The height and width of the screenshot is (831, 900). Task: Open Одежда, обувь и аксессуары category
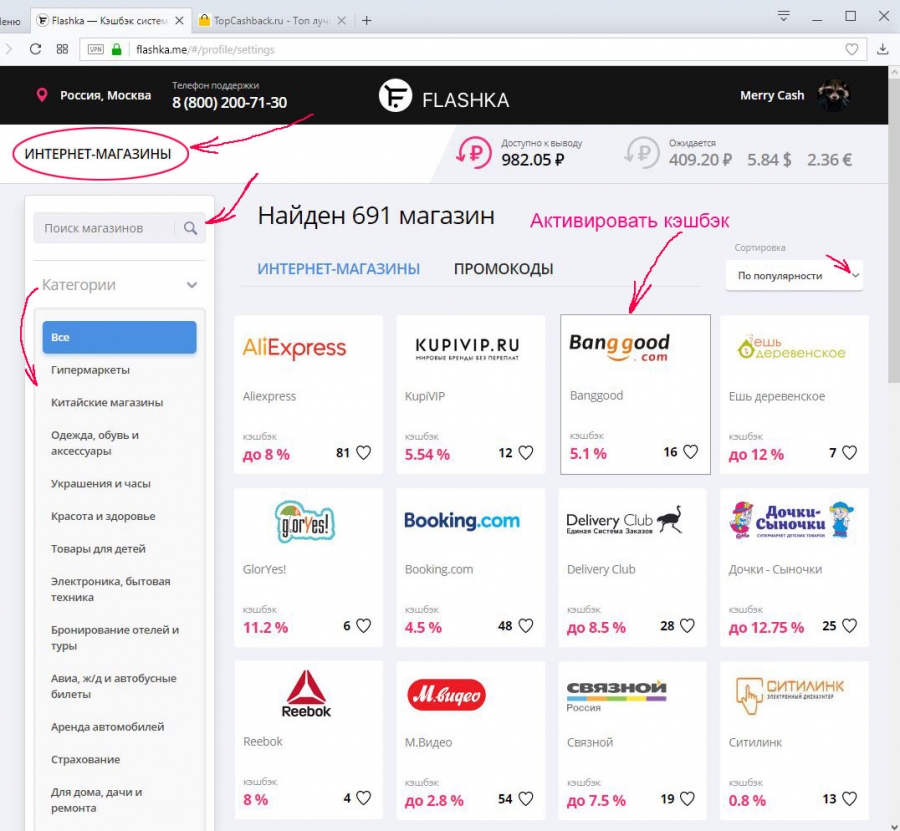click(x=95, y=442)
